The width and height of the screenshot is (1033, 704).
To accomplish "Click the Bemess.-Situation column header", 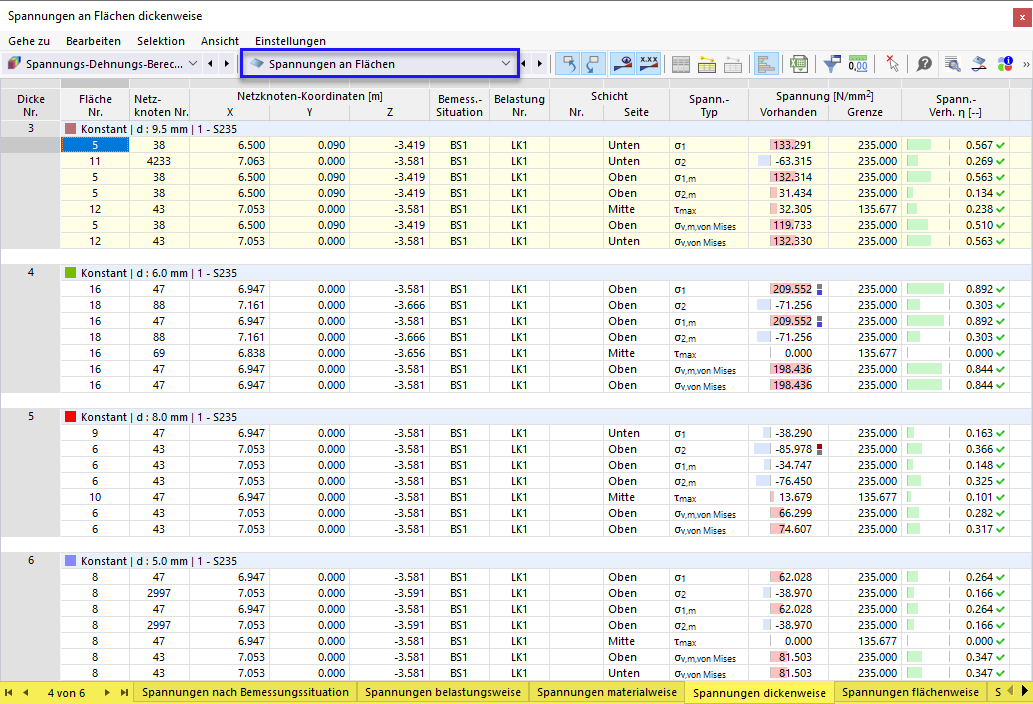I will tap(459, 105).
